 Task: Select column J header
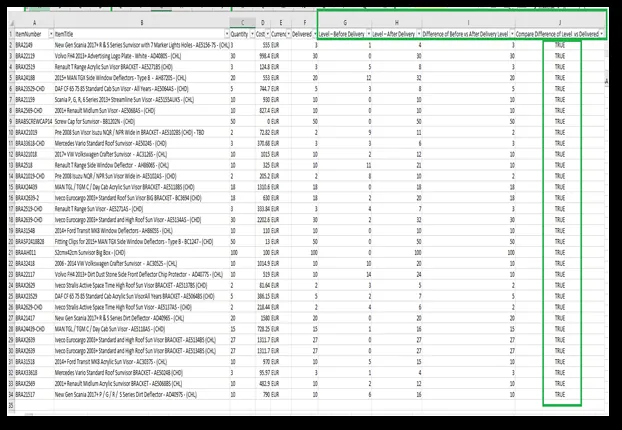(x=560, y=23)
